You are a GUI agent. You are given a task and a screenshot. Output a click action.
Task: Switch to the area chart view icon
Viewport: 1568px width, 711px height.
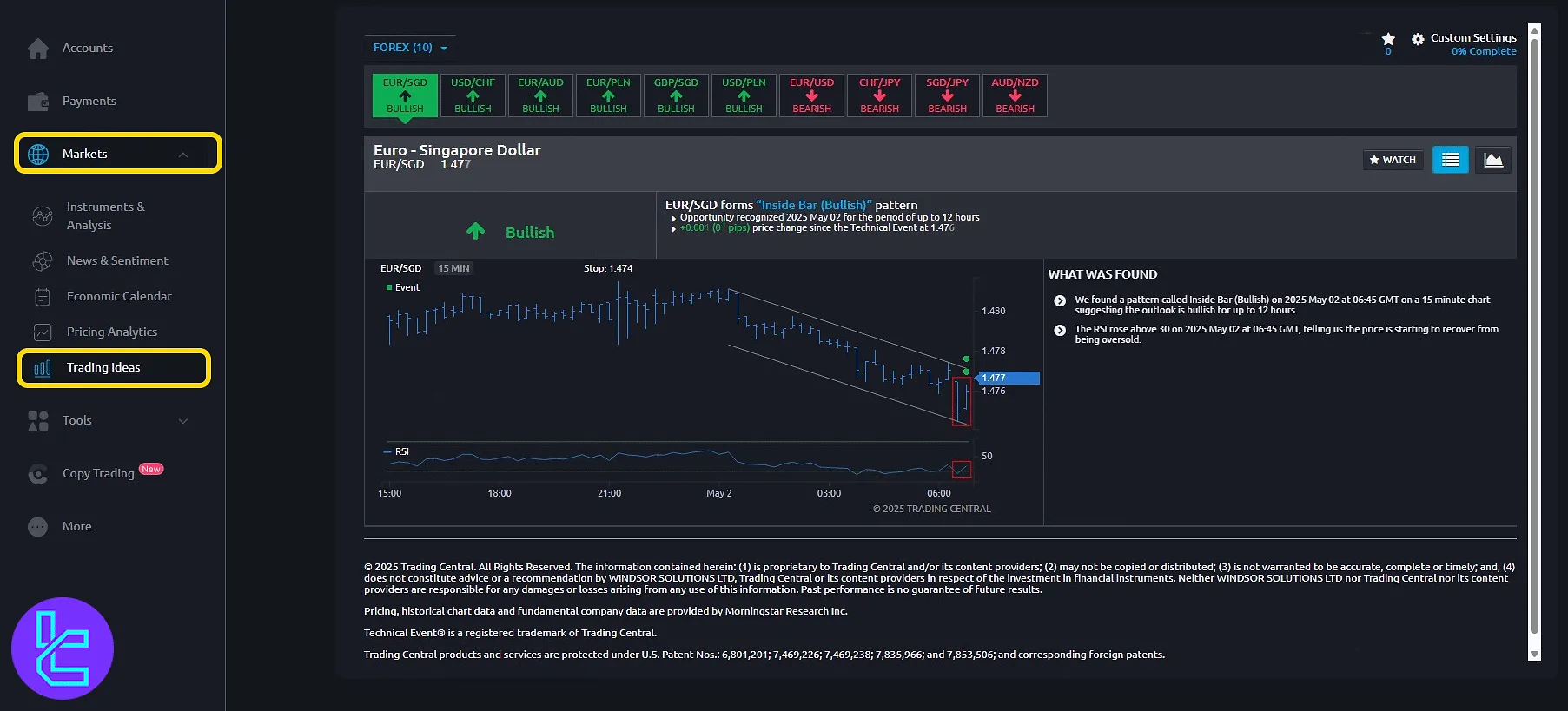coord(1493,160)
